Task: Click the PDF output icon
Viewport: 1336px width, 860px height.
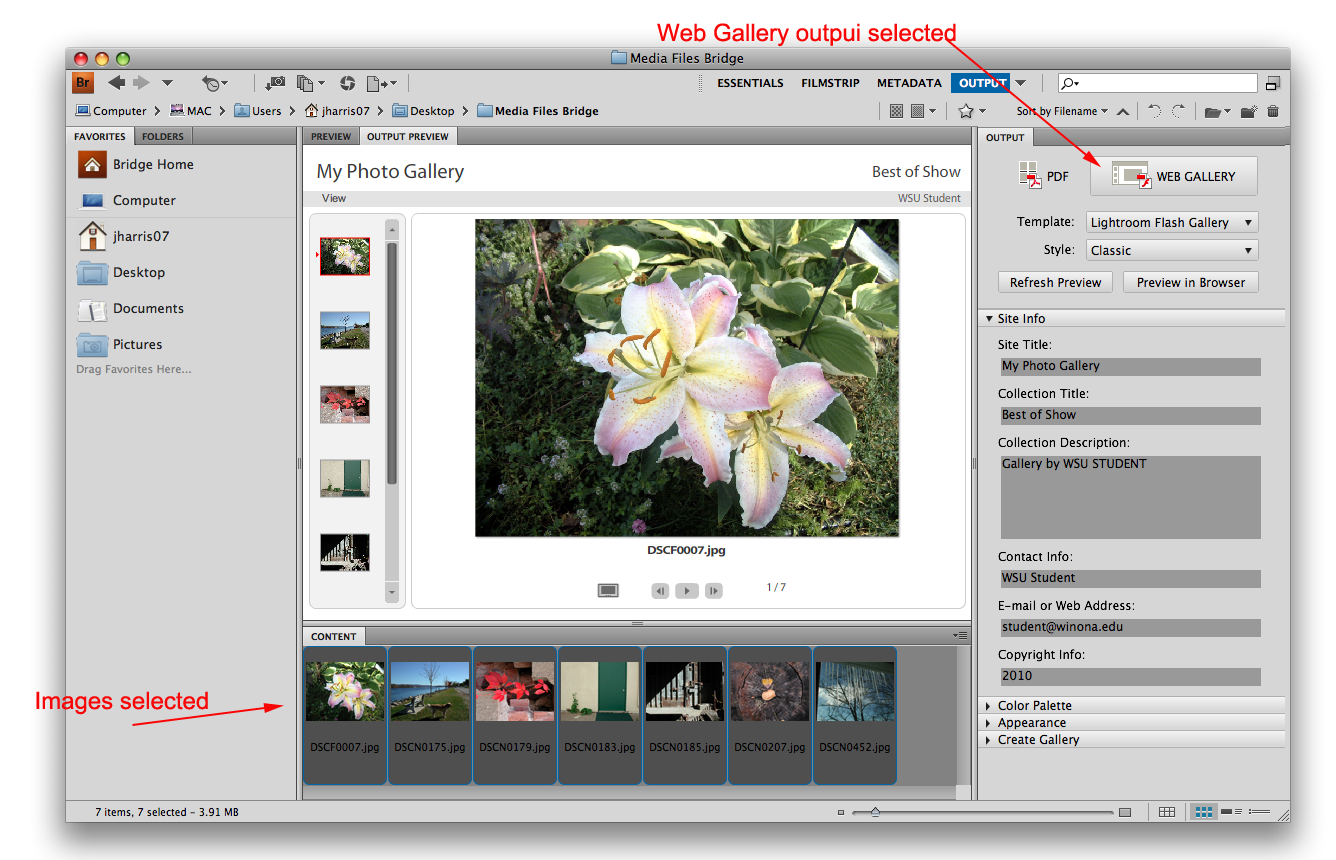Action: (1044, 176)
